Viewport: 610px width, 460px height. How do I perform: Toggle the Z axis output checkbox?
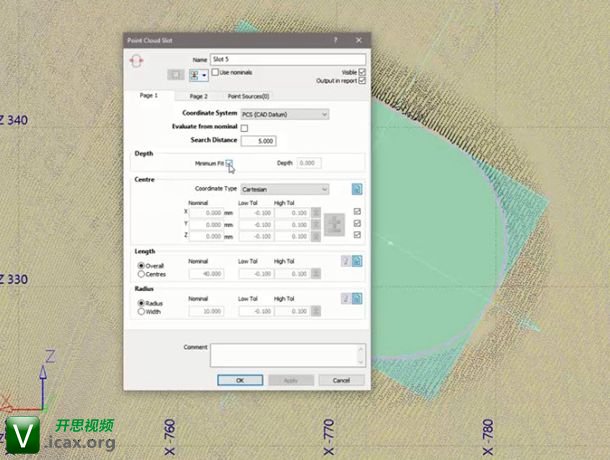click(357, 235)
